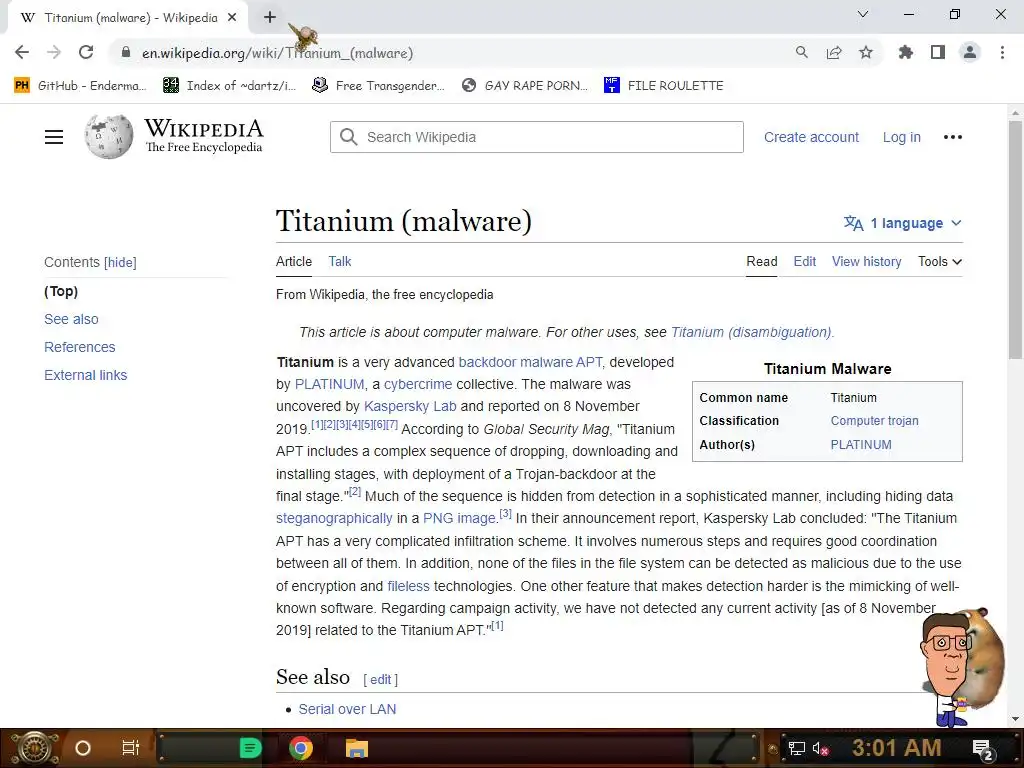Open the taskbar search circle
Screen dimensions: 1024x768
[x=83, y=748]
